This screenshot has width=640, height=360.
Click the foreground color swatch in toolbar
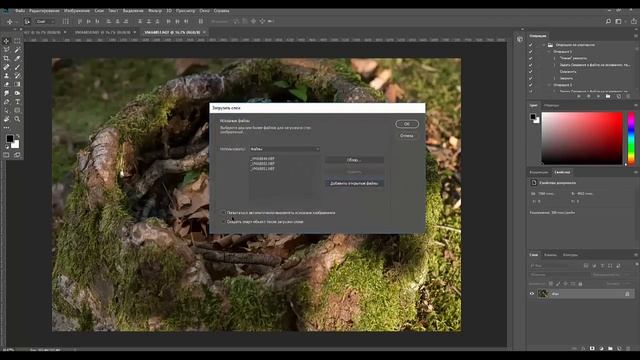10,139
